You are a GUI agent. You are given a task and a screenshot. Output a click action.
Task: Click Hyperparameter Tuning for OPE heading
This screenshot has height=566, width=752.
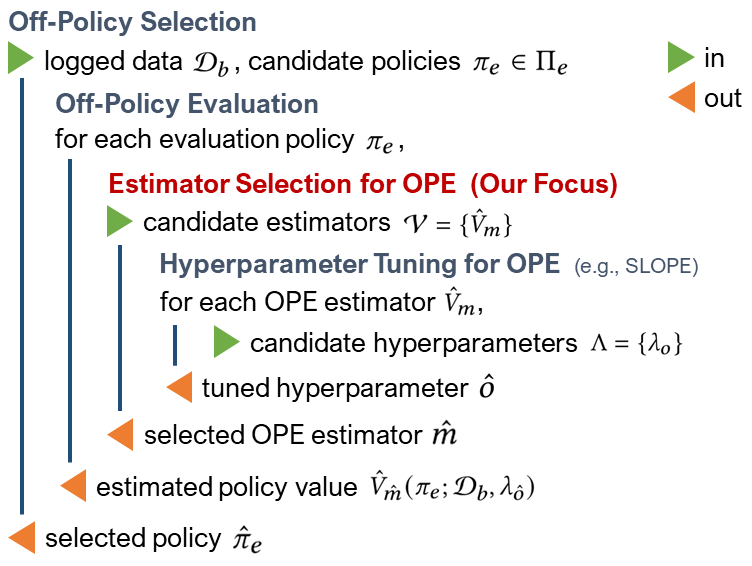[360, 264]
